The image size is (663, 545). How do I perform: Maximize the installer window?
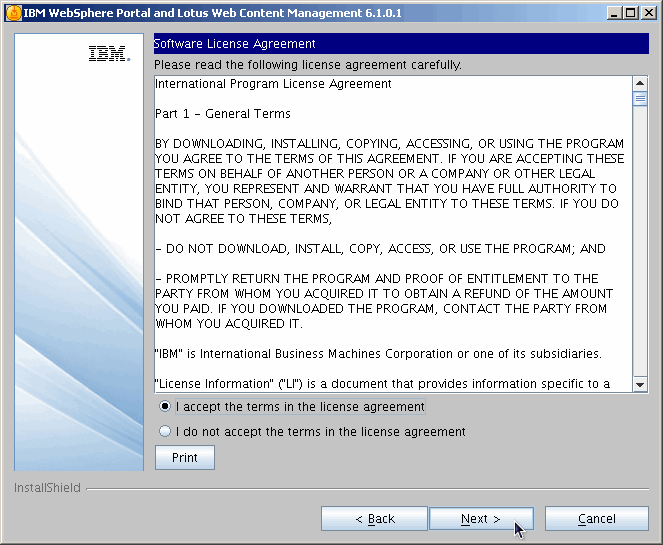pos(629,13)
